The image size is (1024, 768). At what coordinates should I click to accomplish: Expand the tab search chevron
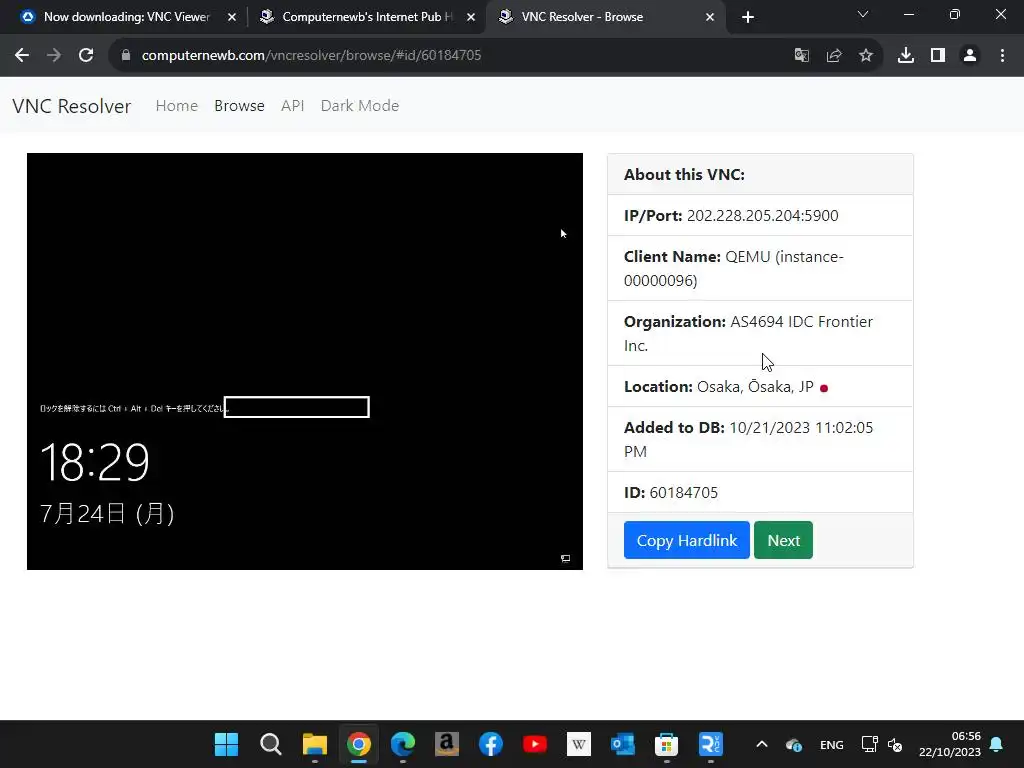click(x=863, y=14)
